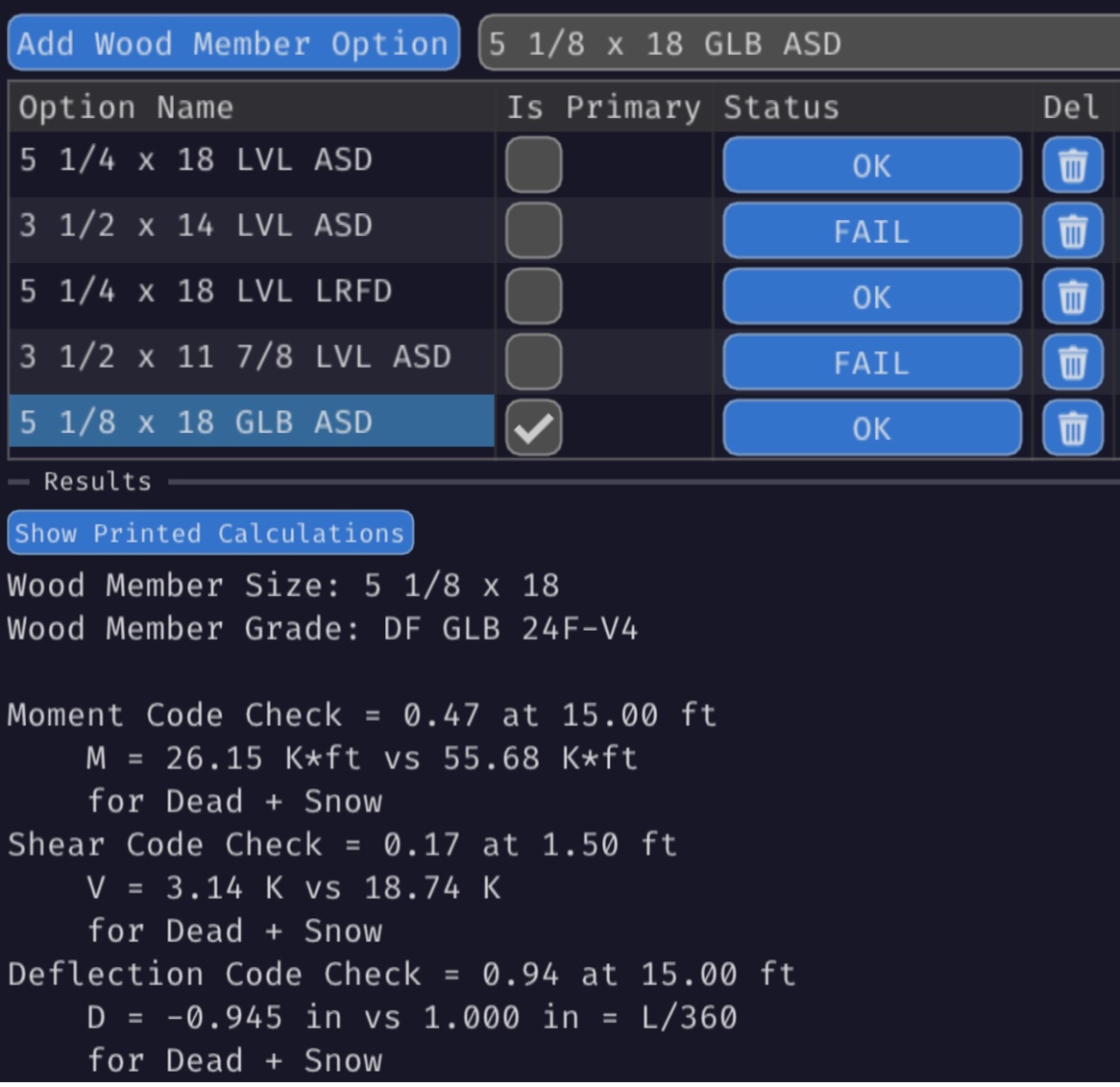1120x1087 pixels.
Task: Mark "5 1/4 x 18 LVL ASD" as primary
Action: tap(533, 165)
